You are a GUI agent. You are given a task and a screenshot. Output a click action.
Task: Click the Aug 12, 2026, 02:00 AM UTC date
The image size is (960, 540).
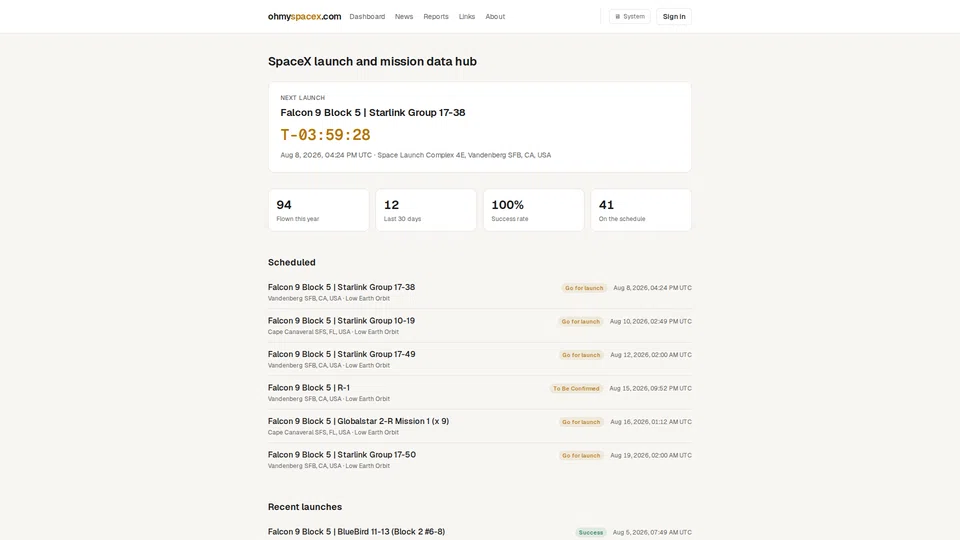point(651,355)
